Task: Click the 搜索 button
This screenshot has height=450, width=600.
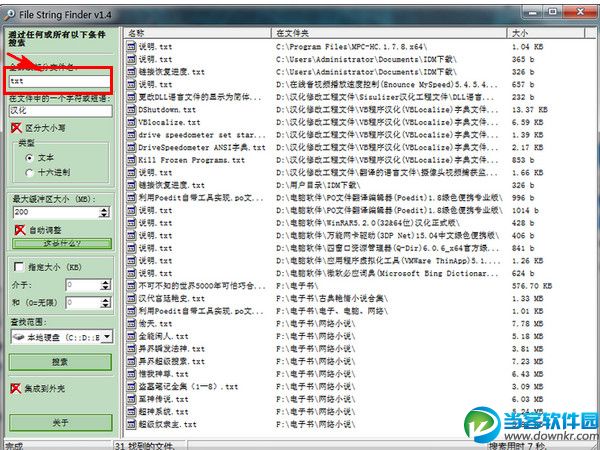Action: point(60,362)
